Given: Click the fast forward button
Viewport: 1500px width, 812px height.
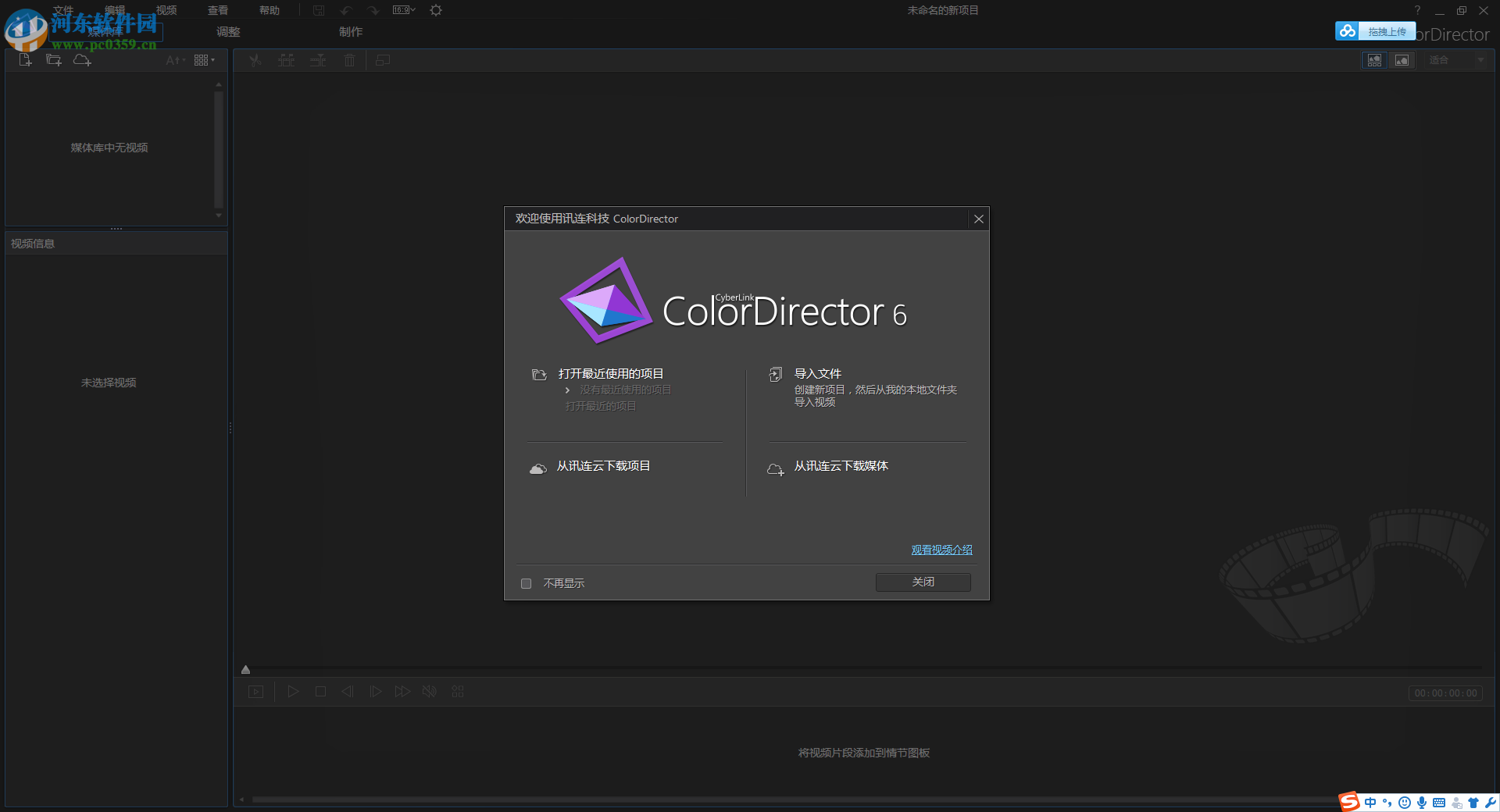Looking at the screenshot, I should 402,692.
